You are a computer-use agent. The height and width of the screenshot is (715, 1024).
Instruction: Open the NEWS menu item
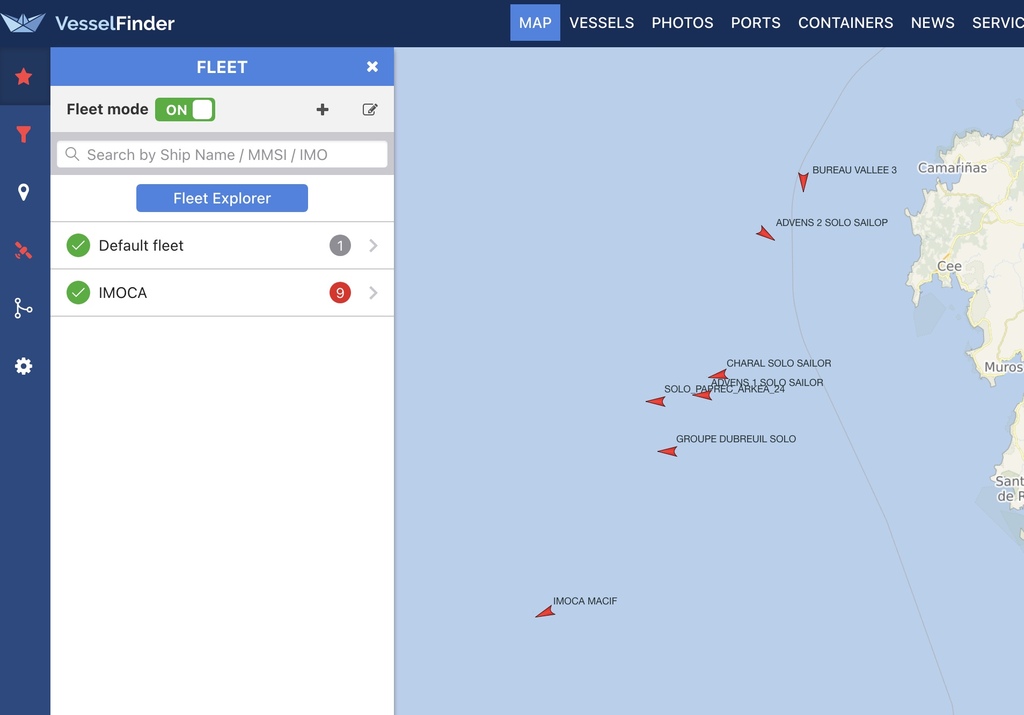pyautogui.click(x=933, y=23)
